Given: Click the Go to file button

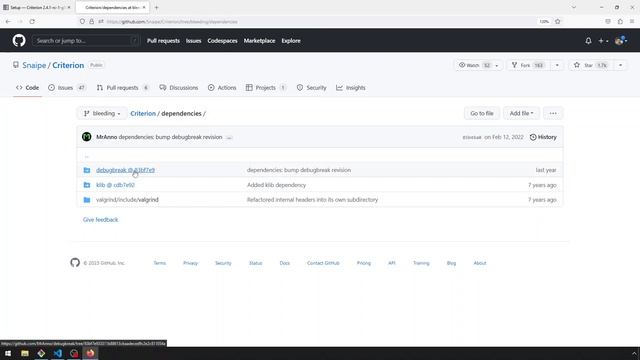Looking at the screenshot, I should (482, 113).
